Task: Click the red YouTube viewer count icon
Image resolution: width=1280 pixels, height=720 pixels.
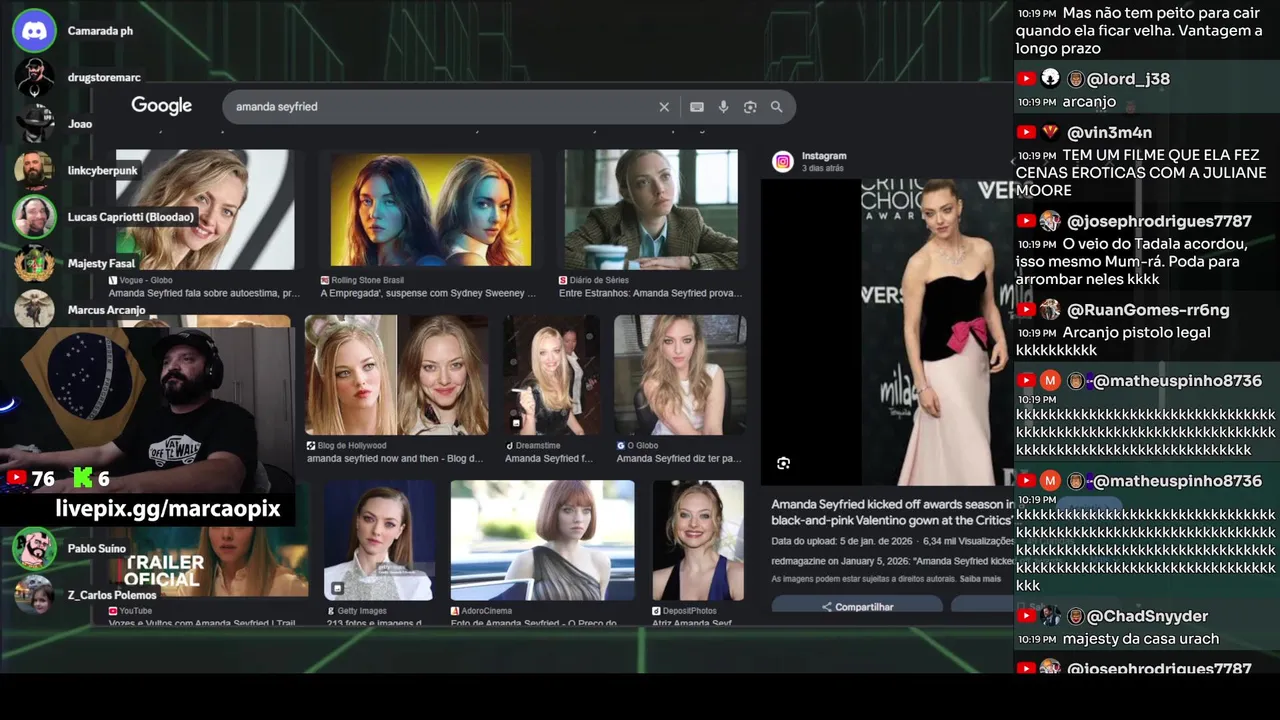Action: (x=16, y=479)
